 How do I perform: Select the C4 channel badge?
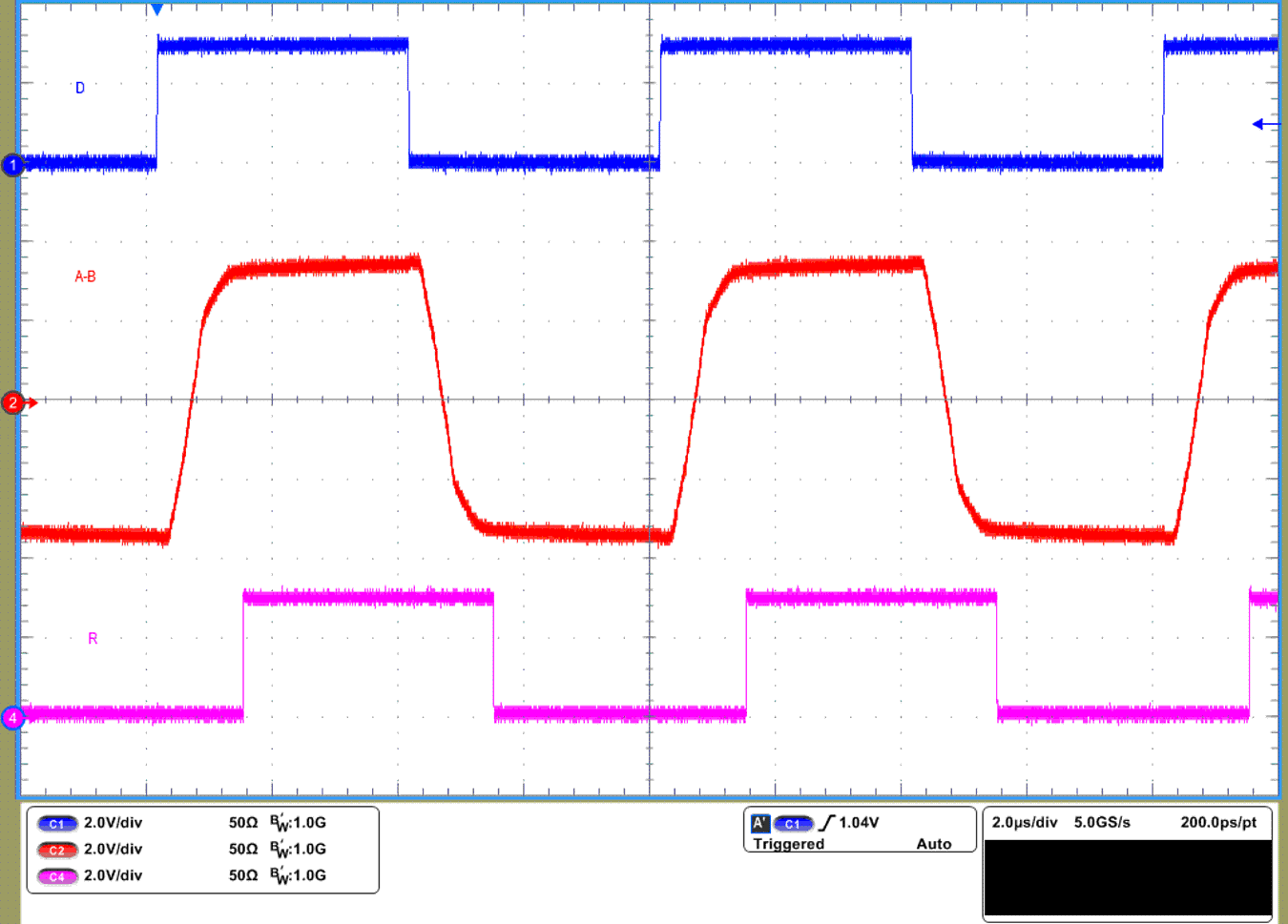tap(57, 875)
